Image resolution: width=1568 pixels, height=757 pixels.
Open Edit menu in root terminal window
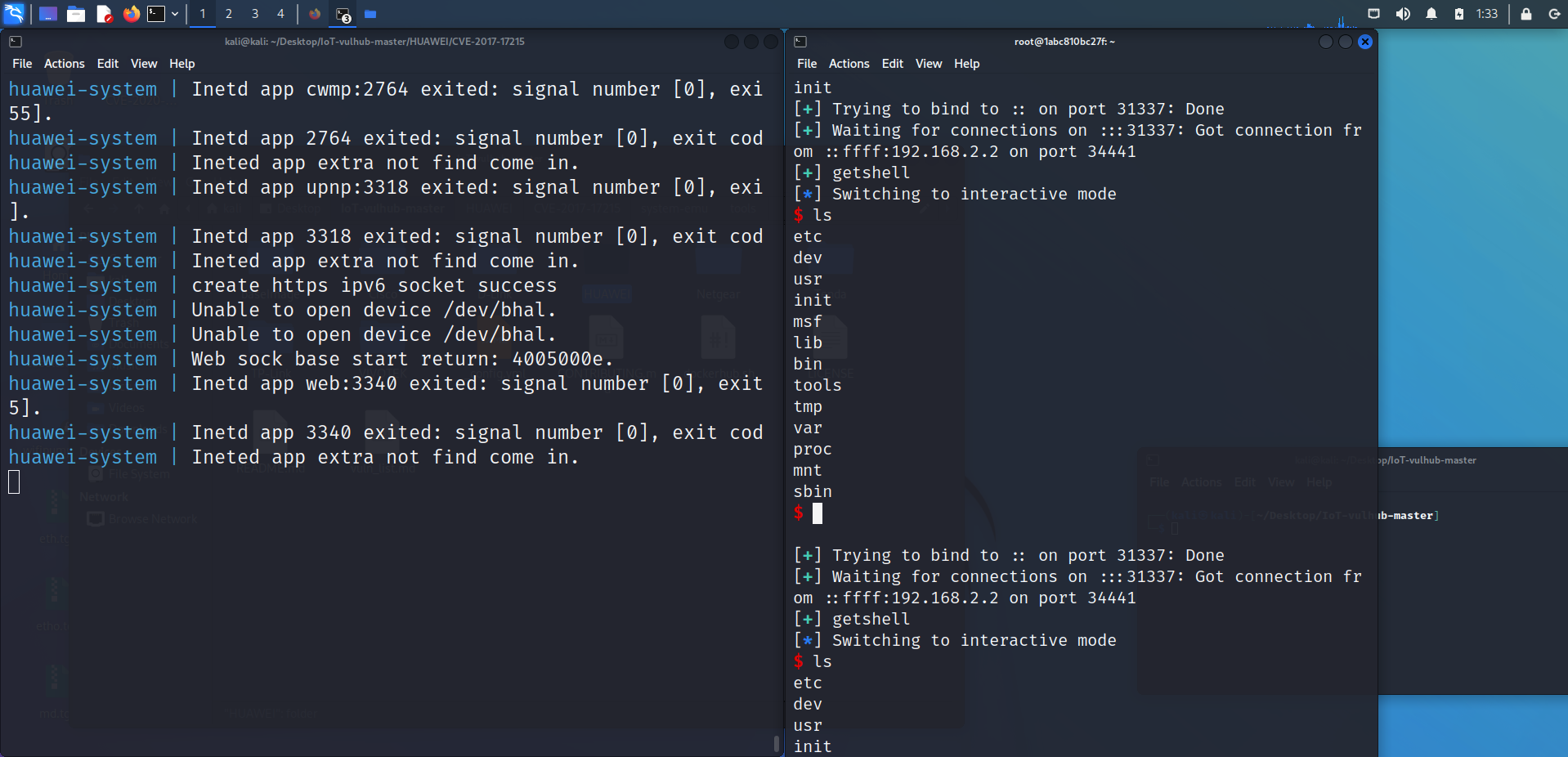pyautogui.click(x=893, y=64)
